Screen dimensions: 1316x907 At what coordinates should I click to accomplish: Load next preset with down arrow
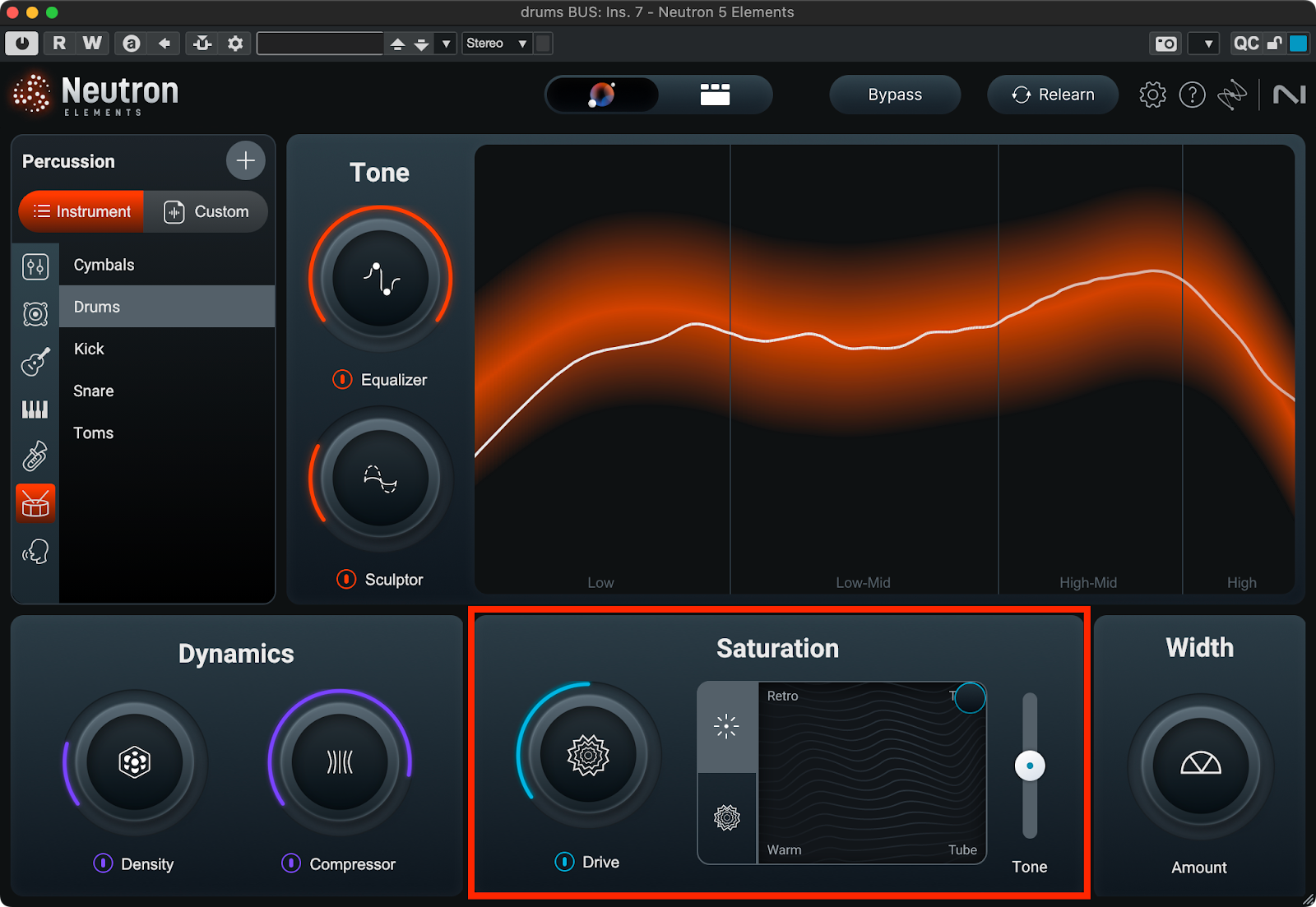tap(421, 44)
